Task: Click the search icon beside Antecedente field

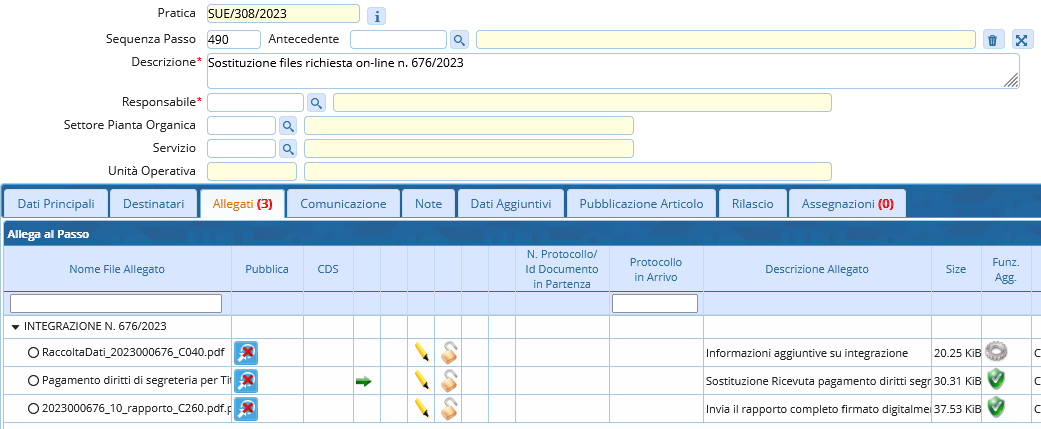Action: pyautogui.click(x=459, y=40)
